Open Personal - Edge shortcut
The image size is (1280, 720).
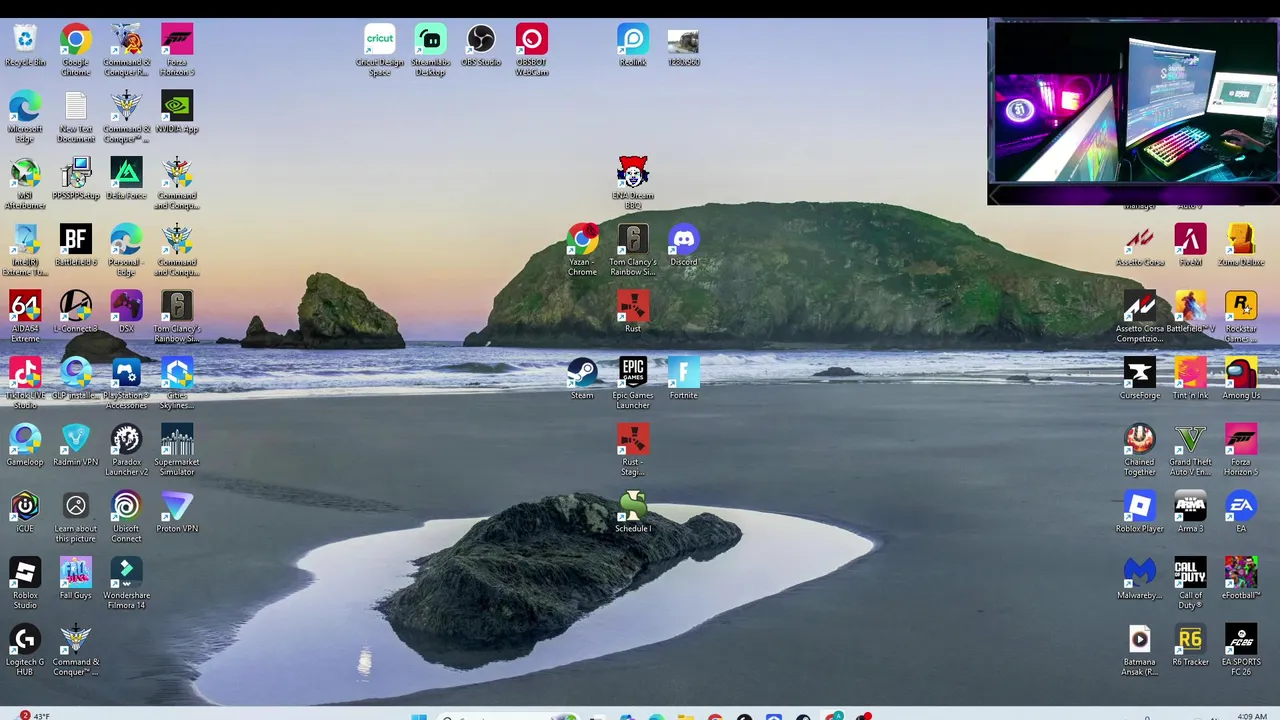[126, 250]
